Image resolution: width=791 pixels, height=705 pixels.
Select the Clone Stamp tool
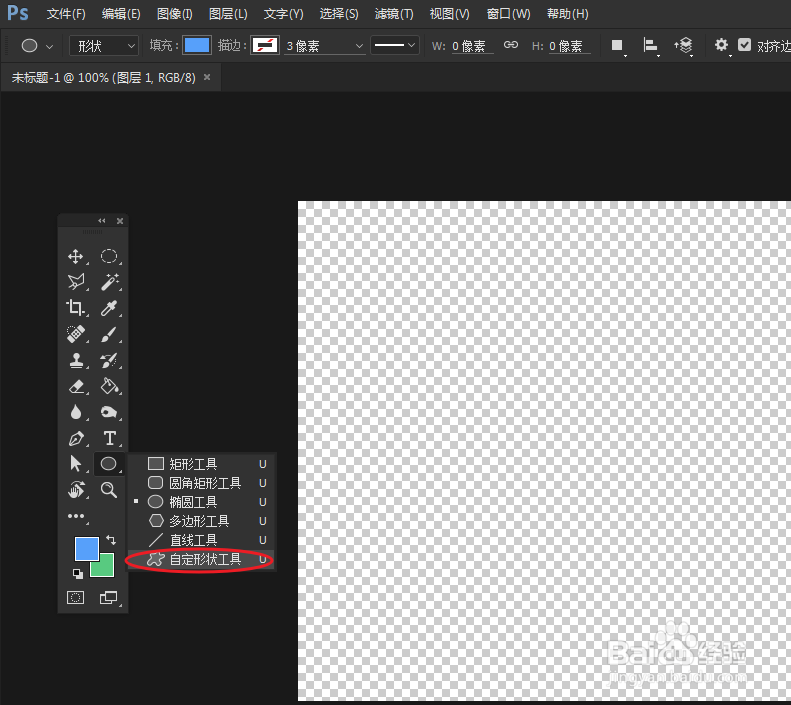(x=76, y=360)
